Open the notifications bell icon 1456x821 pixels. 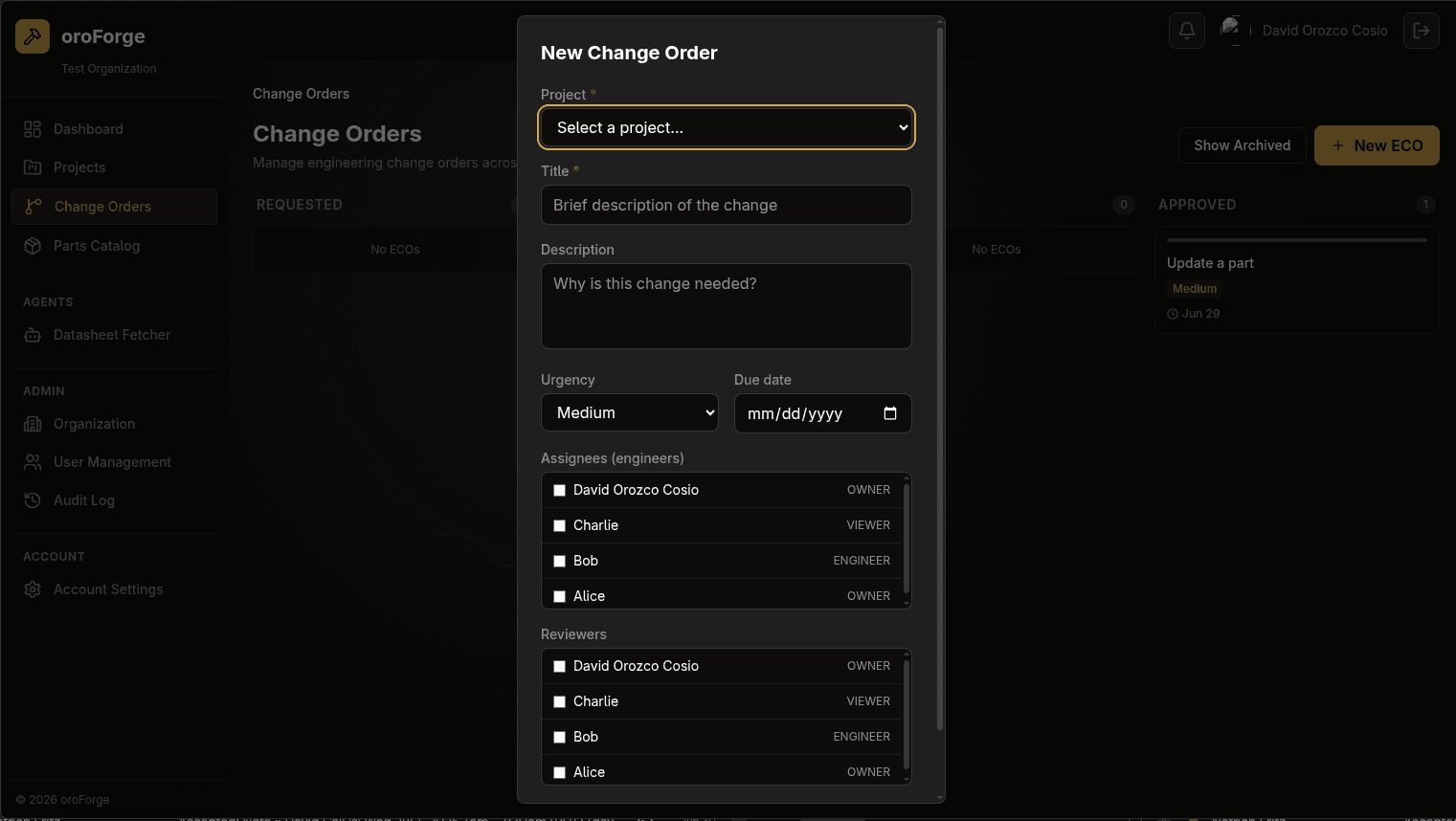coord(1187,31)
